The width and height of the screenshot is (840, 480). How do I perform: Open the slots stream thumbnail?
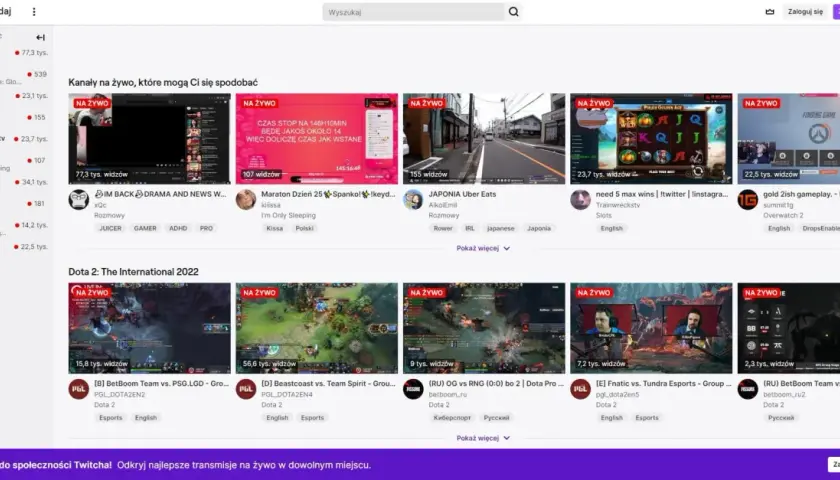tap(651, 139)
